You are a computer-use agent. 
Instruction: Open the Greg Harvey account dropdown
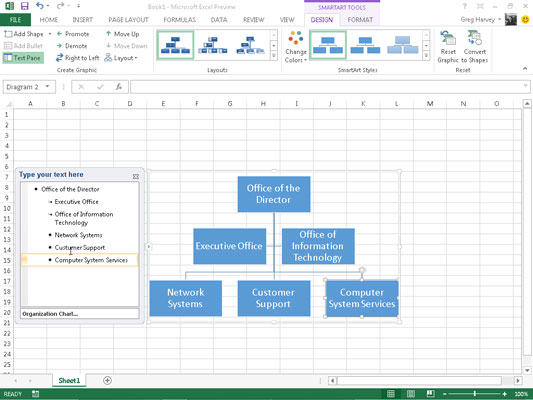481,20
